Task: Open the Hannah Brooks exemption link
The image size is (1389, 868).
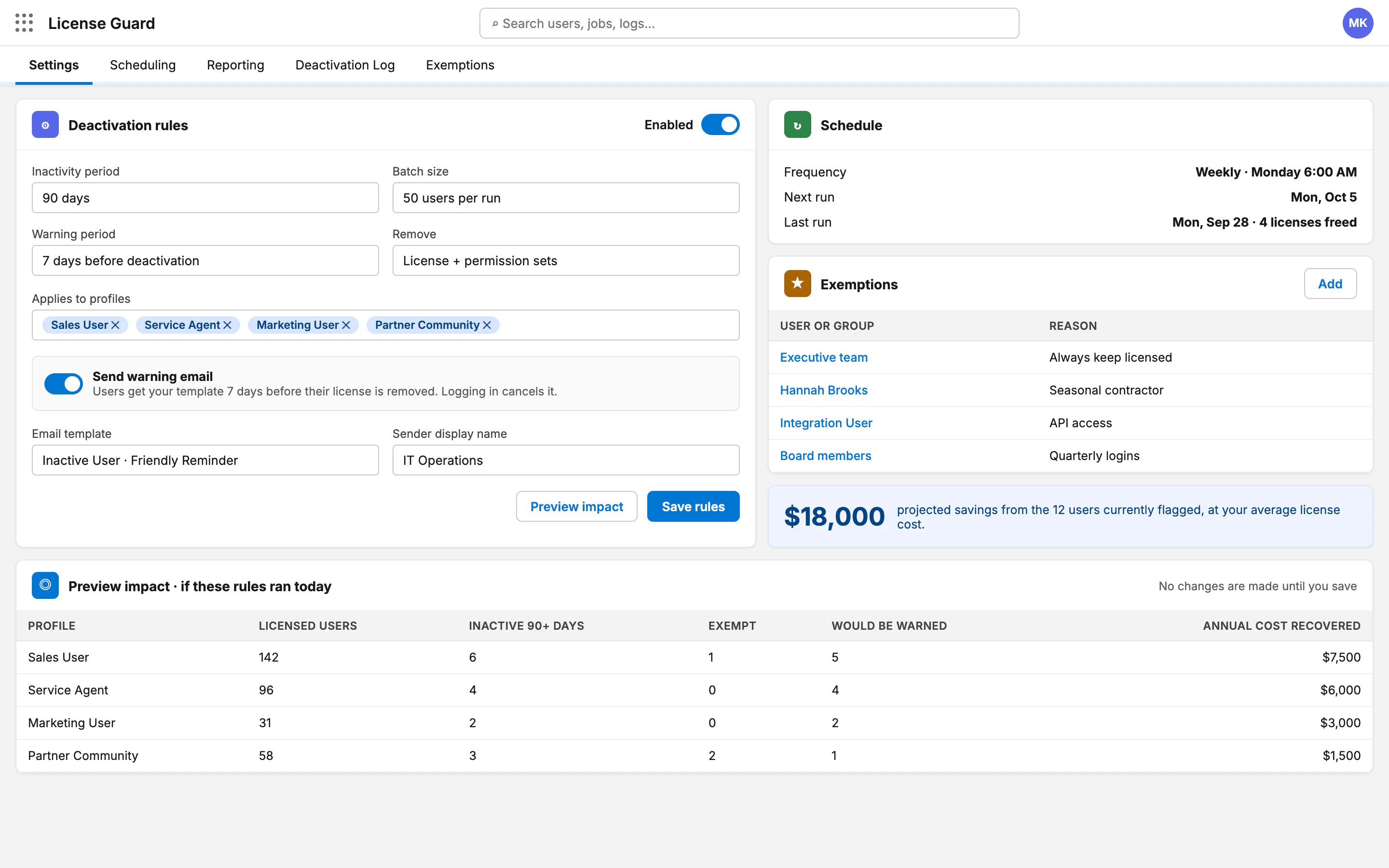Action: coord(824,391)
